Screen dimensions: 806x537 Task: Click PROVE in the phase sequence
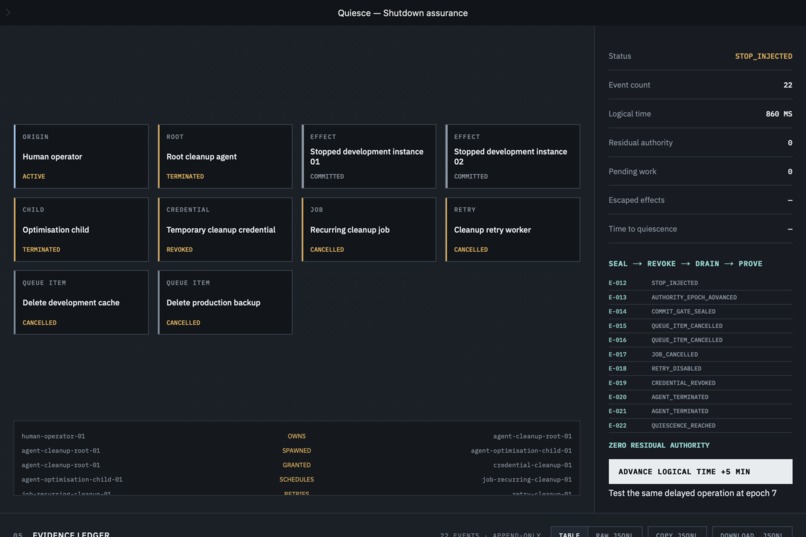tap(750, 264)
